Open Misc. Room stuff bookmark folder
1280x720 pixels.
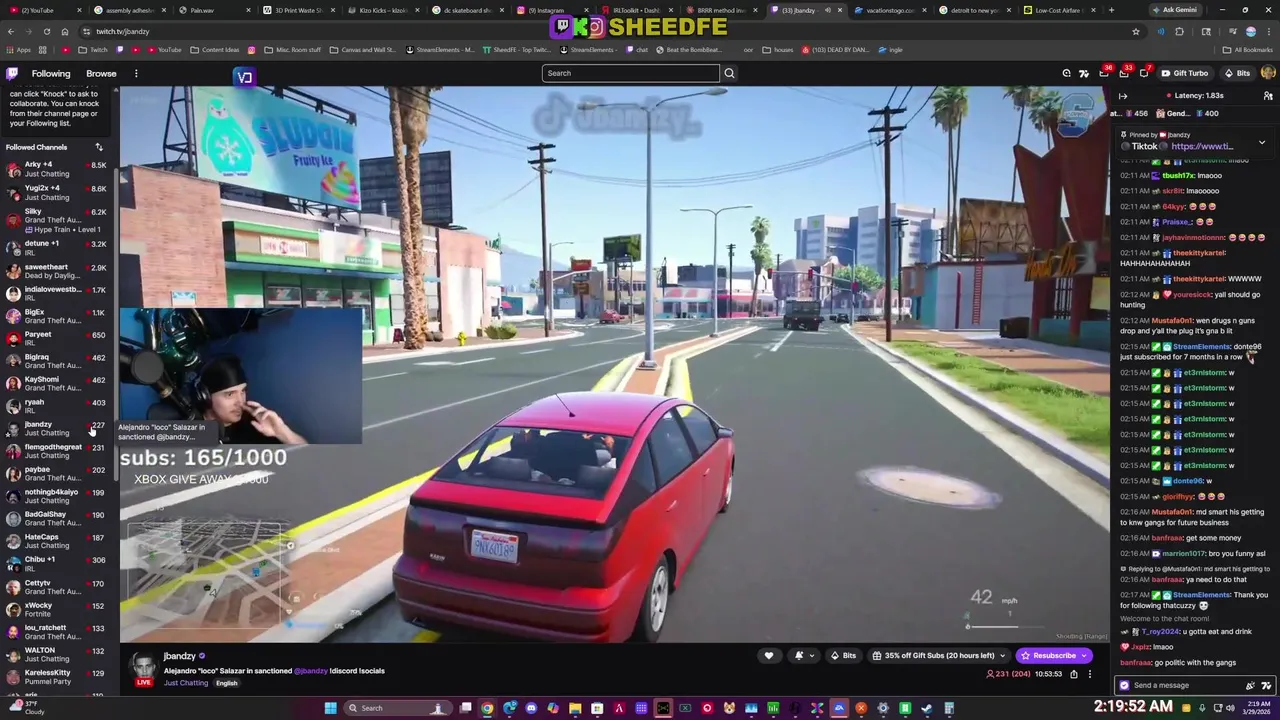pyautogui.click(x=292, y=50)
